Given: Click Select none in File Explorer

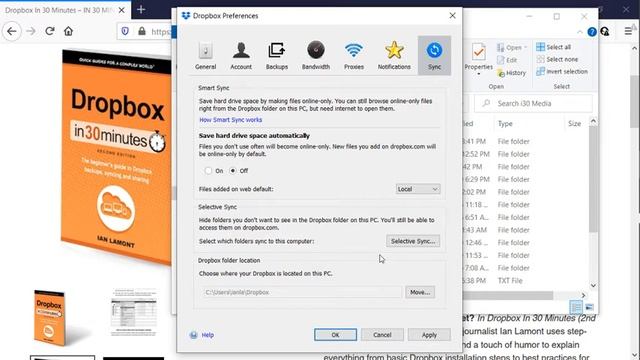Looking at the screenshot, I should tap(557, 59).
